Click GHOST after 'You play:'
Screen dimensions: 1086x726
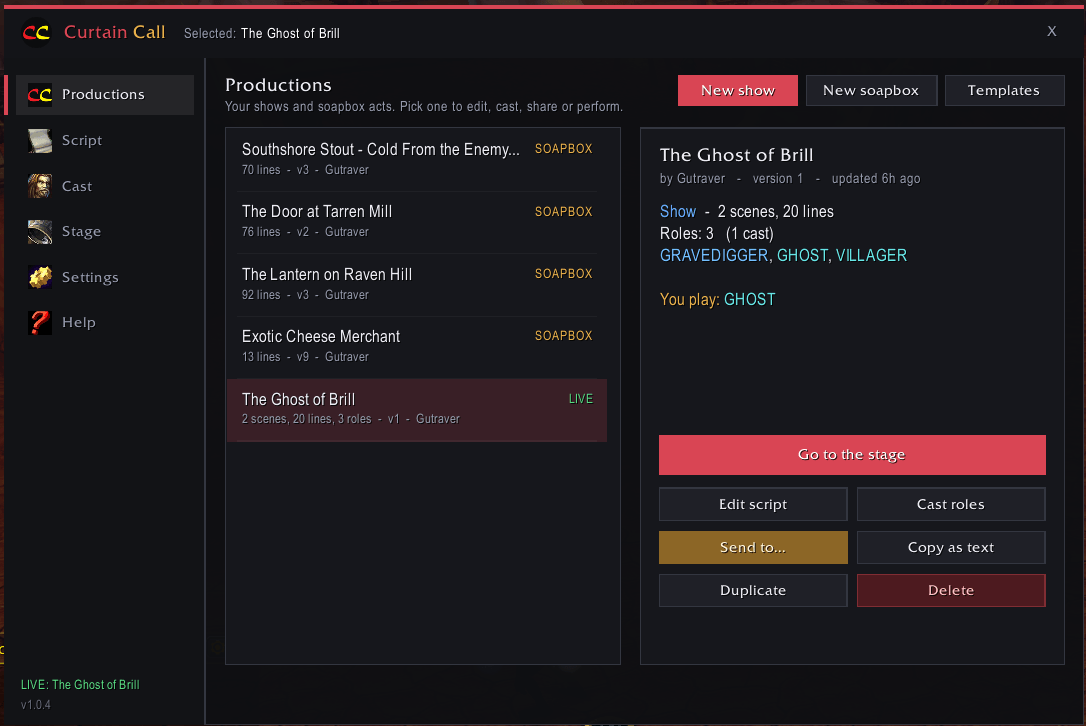tap(749, 300)
